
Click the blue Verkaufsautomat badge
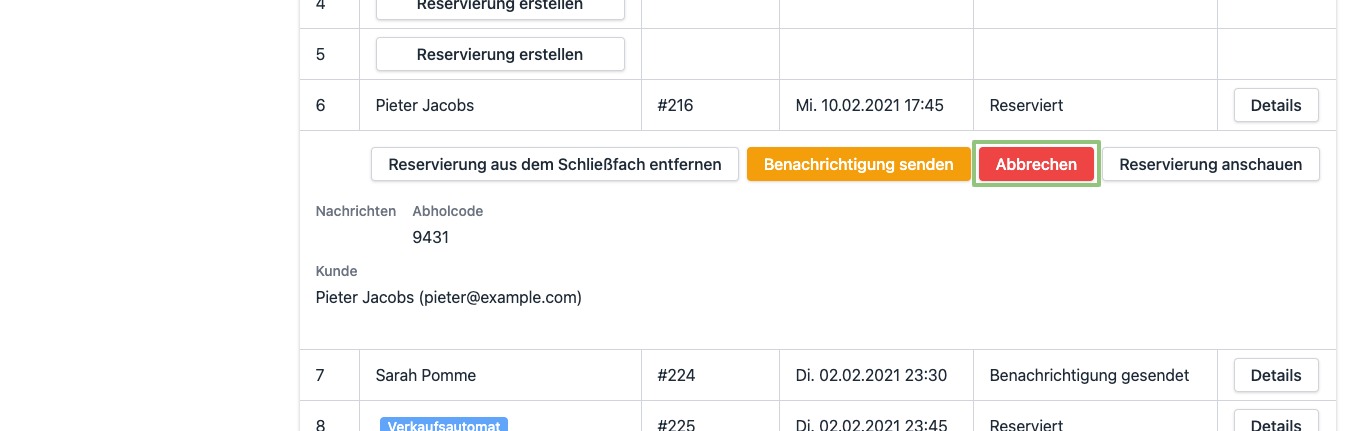pyautogui.click(x=444, y=424)
